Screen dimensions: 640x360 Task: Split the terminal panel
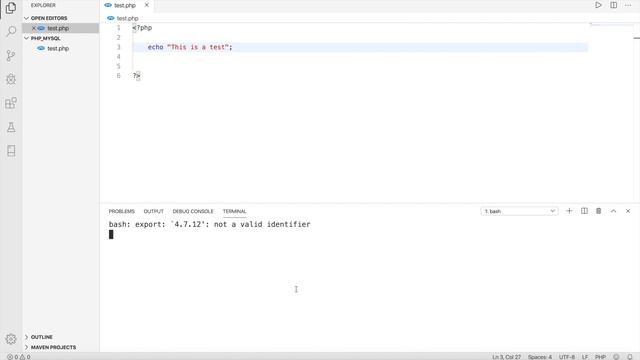pos(584,211)
